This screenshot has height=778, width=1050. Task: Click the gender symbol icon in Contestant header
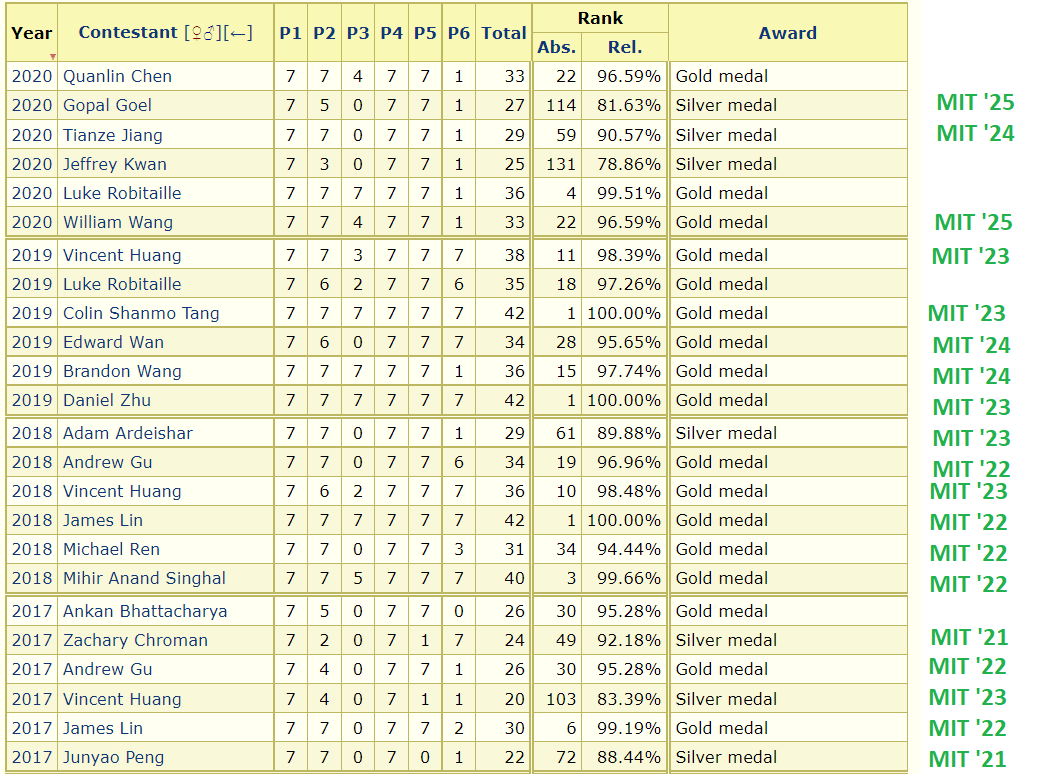click(x=202, y=33)
